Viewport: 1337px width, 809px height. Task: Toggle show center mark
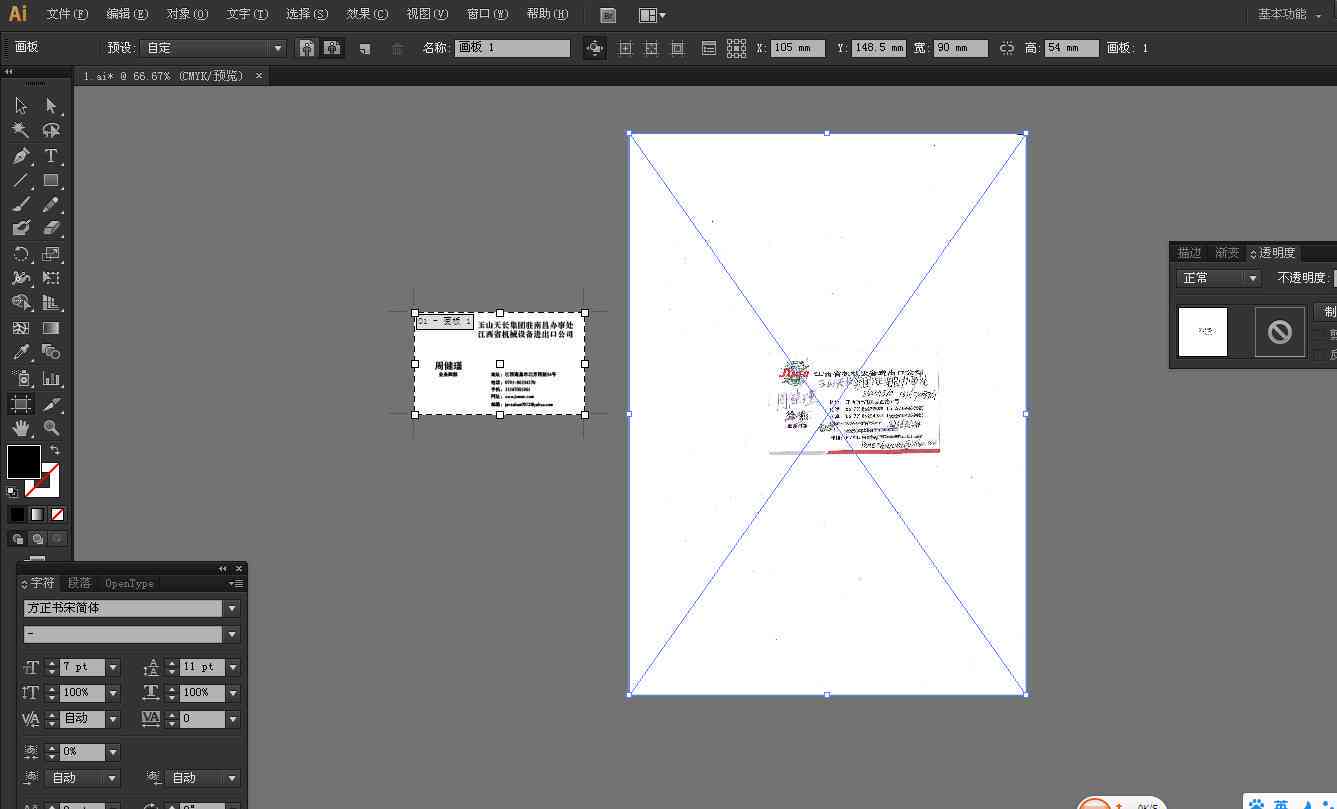(626, 48)
